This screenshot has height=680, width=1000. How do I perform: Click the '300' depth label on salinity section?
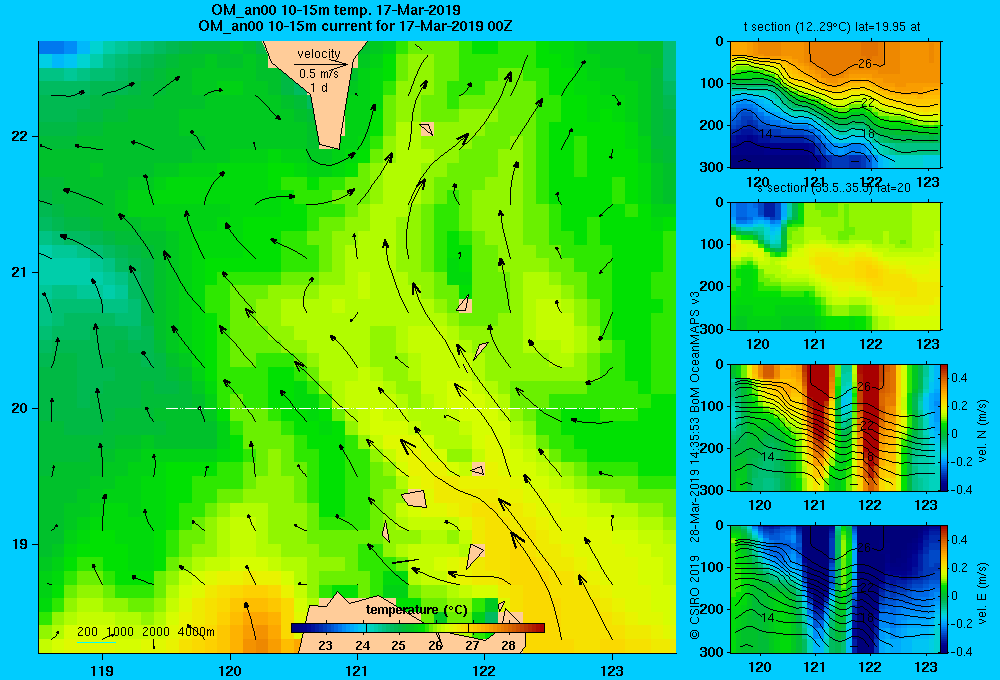(712, 329)
